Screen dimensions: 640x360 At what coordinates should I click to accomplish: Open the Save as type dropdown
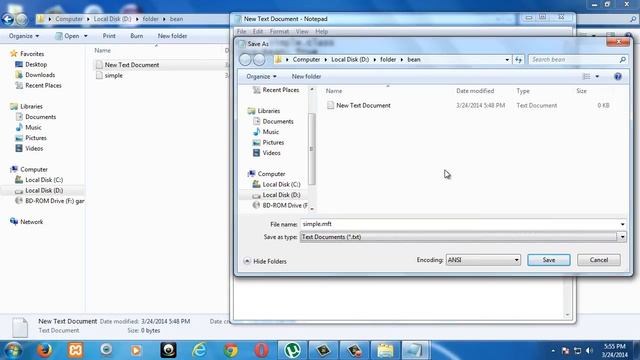[463, 237]
